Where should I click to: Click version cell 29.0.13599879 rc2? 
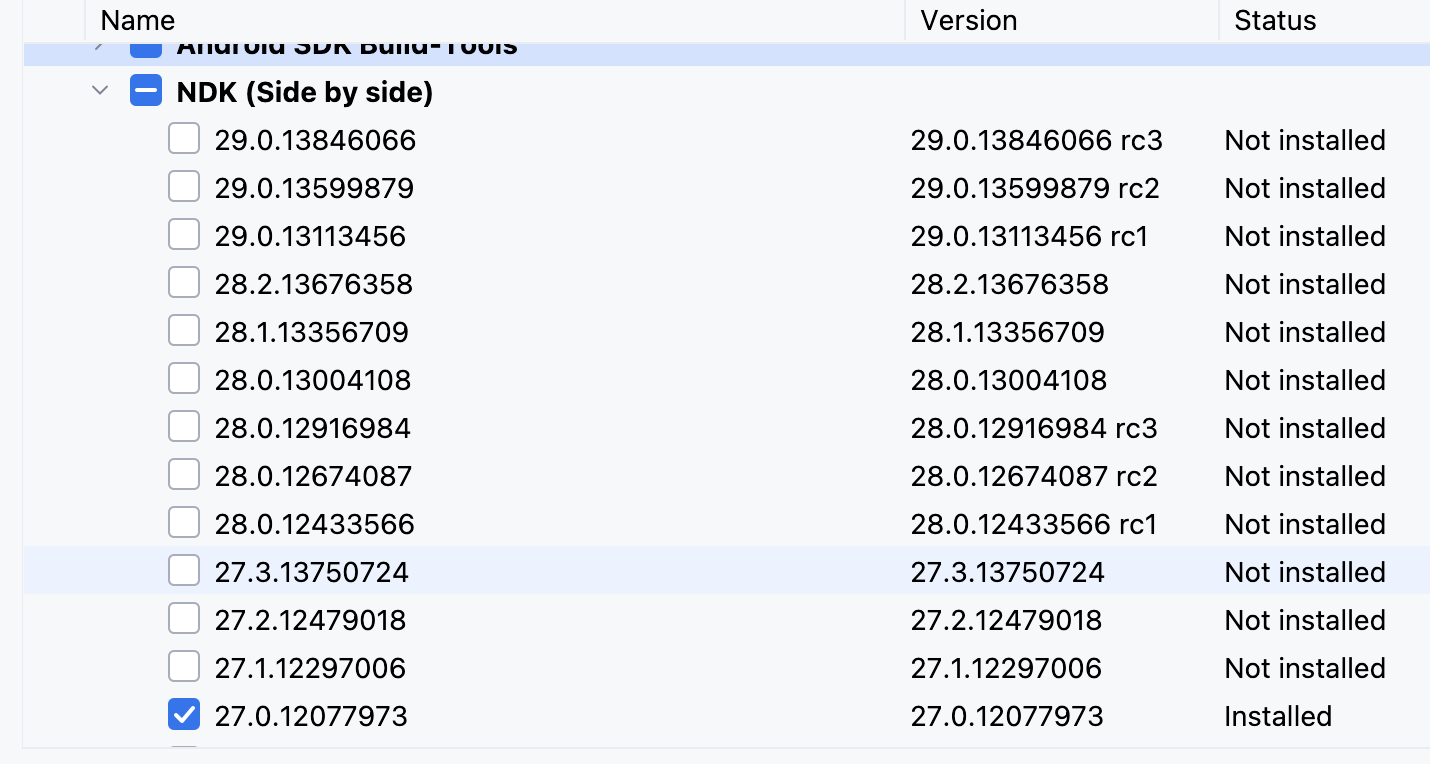[x=1035, y=188]
